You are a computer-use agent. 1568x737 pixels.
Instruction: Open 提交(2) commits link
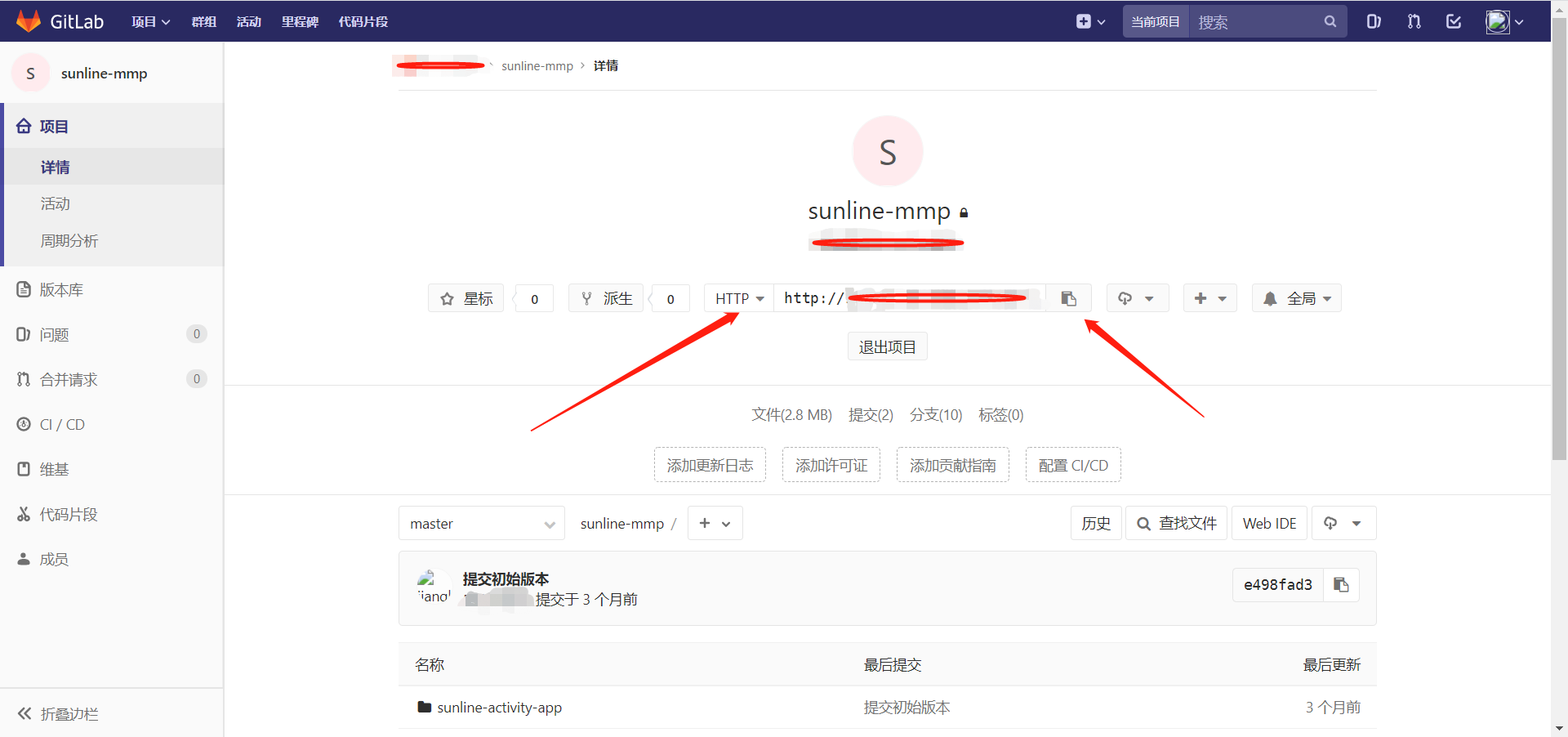click(x=871, y=415)
